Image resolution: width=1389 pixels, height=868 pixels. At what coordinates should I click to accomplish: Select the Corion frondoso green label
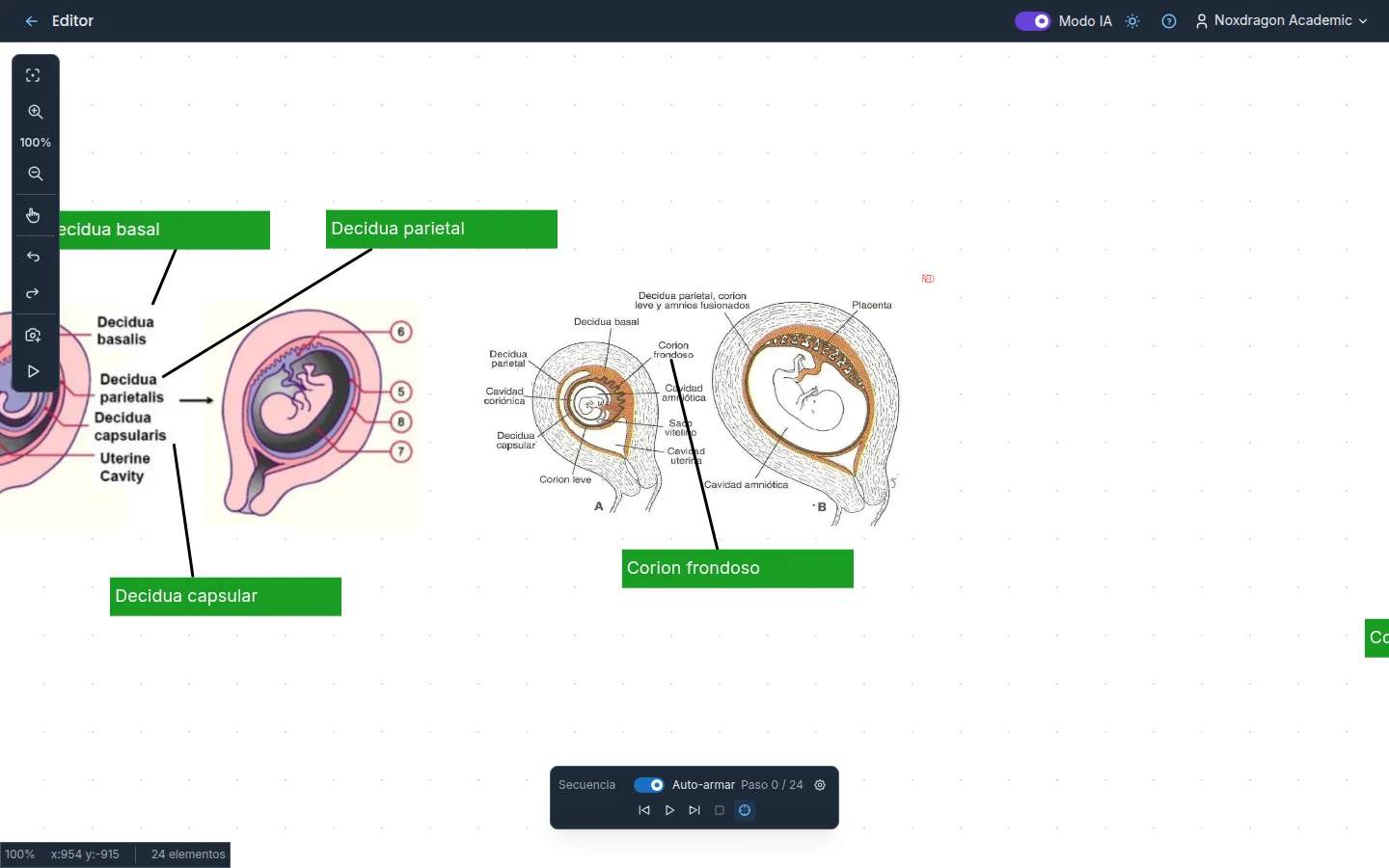738,569
